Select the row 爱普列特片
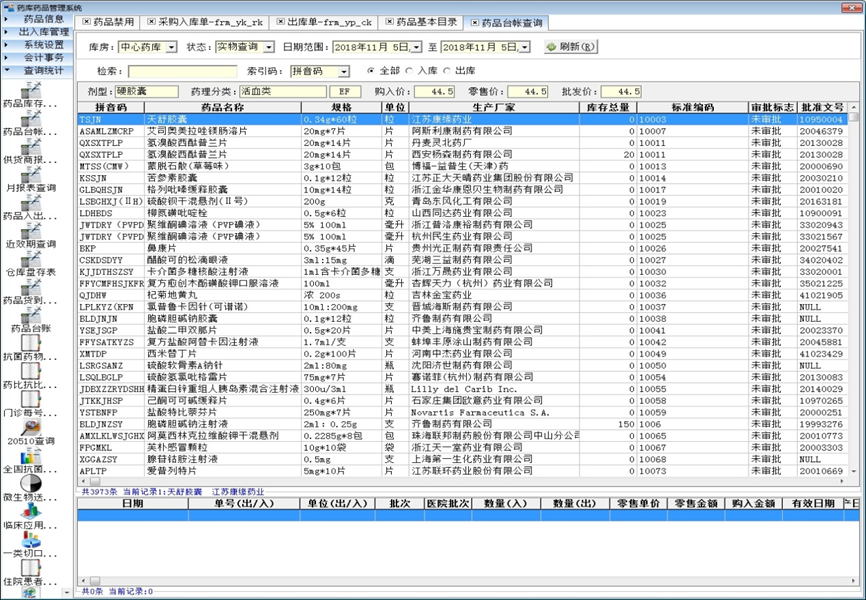This screenshot has height=600, width=866. 463,471
